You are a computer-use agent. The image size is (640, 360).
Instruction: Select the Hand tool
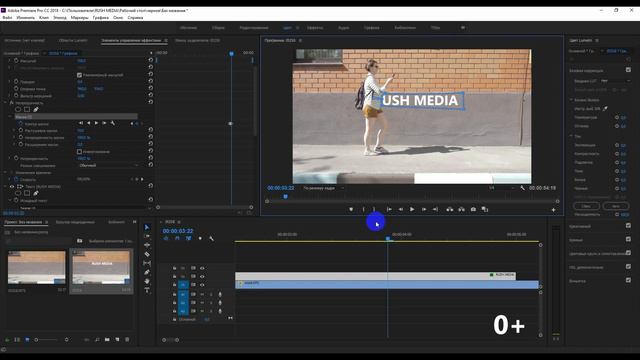[147, 281]
